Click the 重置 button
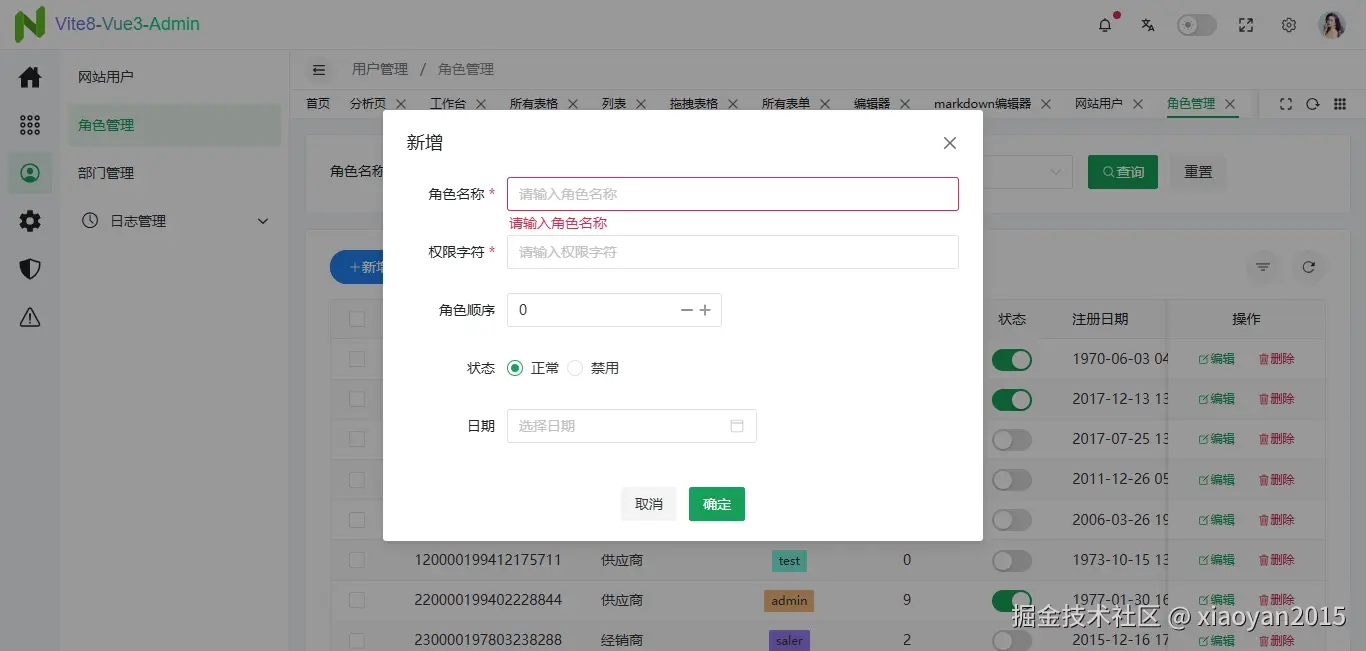1366x651 pixels. pyautogui.click(x=1198, y=172)
